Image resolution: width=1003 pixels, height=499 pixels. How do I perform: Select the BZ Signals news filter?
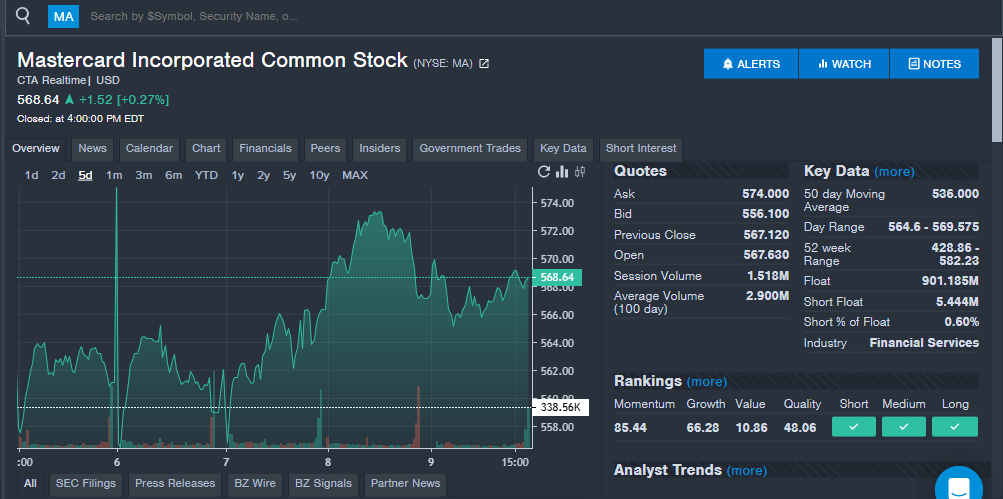coord(323,484)
